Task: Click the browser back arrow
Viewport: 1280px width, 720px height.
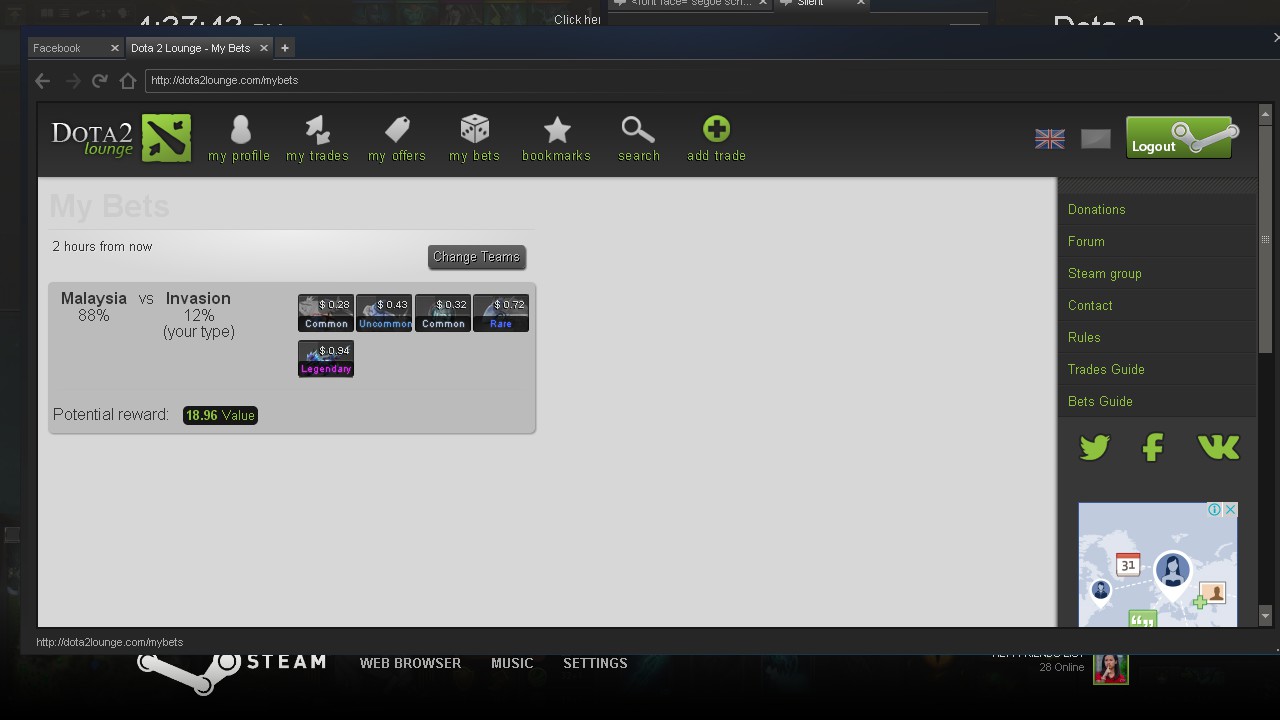Action: pos(42,81)
